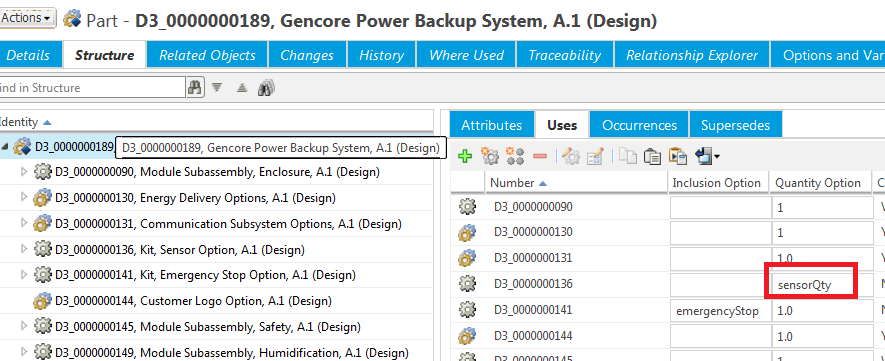This screenshot has width=885, height=361.
Task: Expand D3_0000000145 Safety subassembly node
Action: pyautogui.click(x=24, y=326)
